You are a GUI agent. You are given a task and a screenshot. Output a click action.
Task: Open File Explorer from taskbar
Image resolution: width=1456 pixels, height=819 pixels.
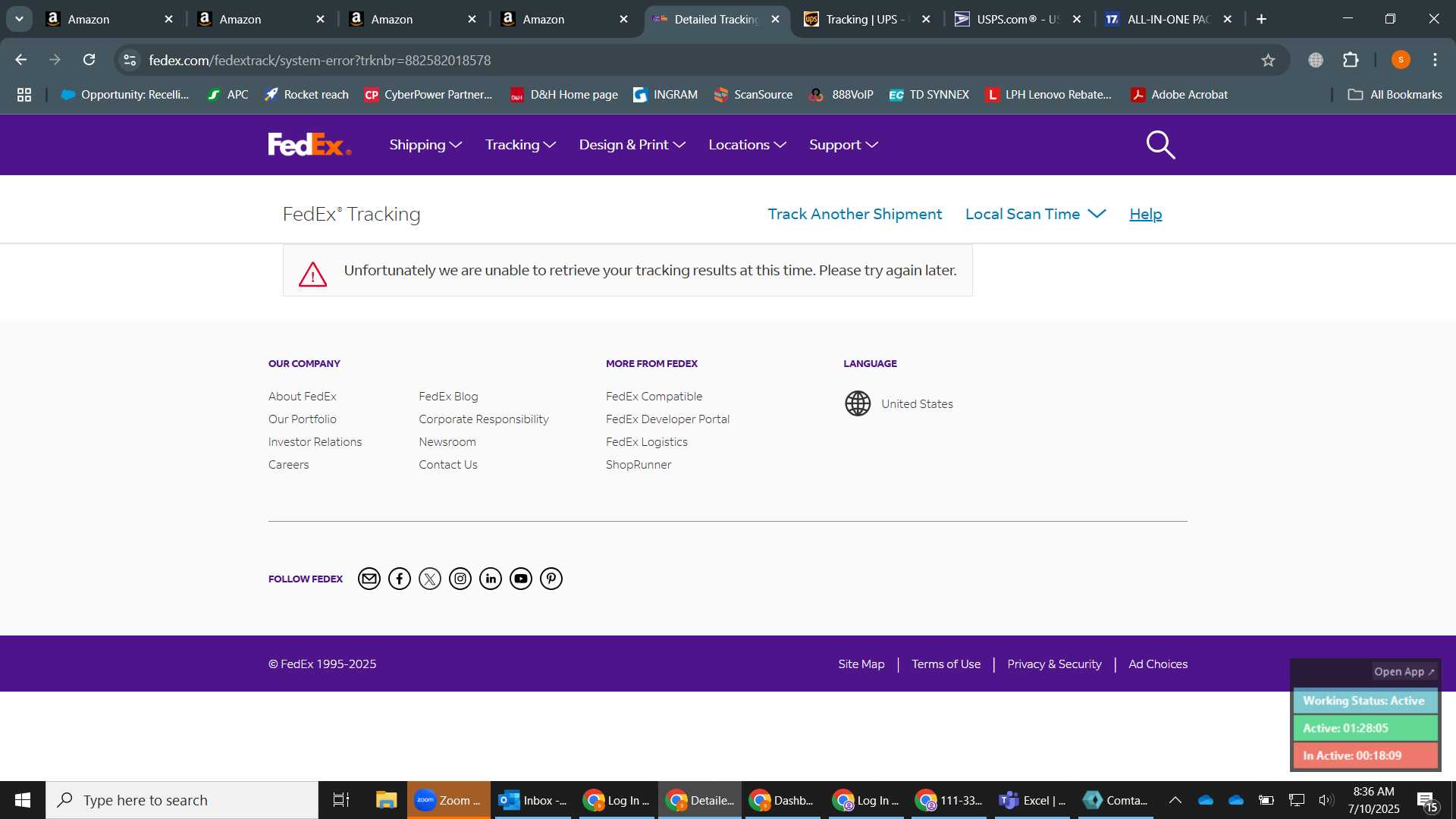tap(386, 800)
